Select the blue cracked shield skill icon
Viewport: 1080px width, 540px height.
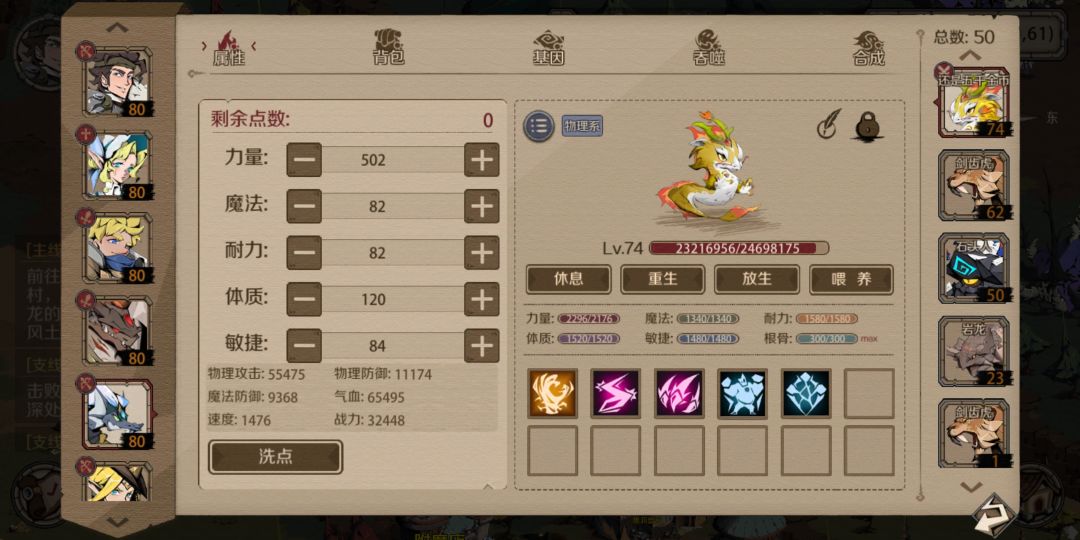(806, 393)
